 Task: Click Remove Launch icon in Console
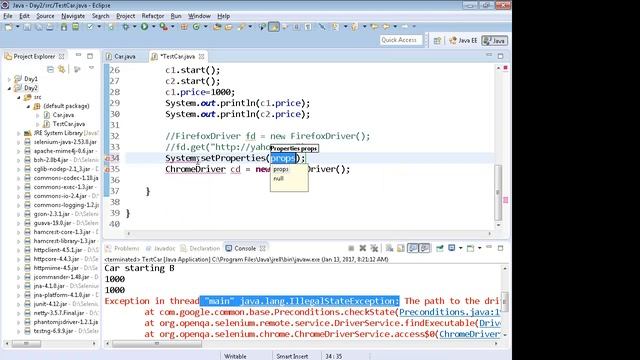tap(362, 248)
